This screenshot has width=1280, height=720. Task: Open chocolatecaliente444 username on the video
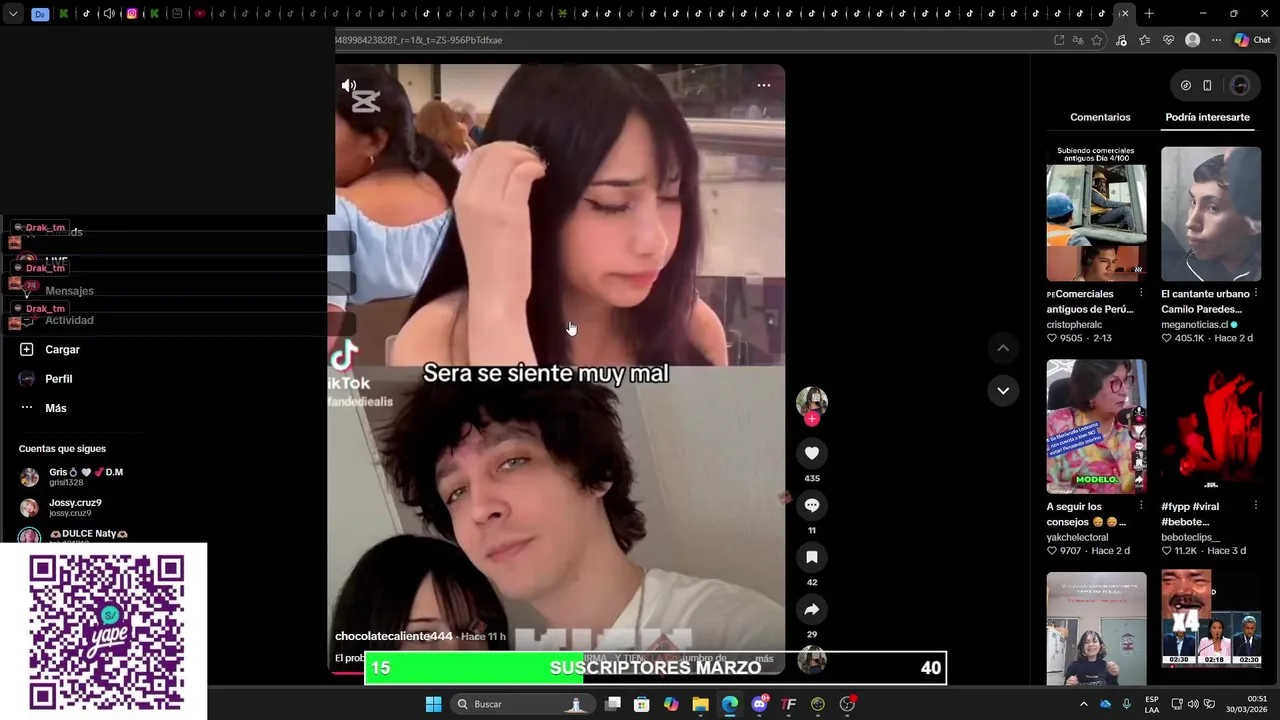click(393, 636)
